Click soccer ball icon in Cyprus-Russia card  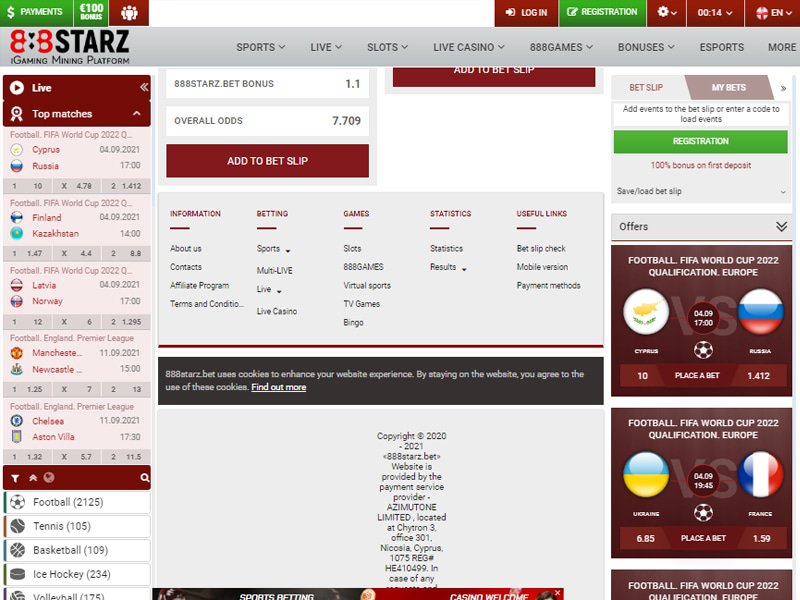point(704,350)
